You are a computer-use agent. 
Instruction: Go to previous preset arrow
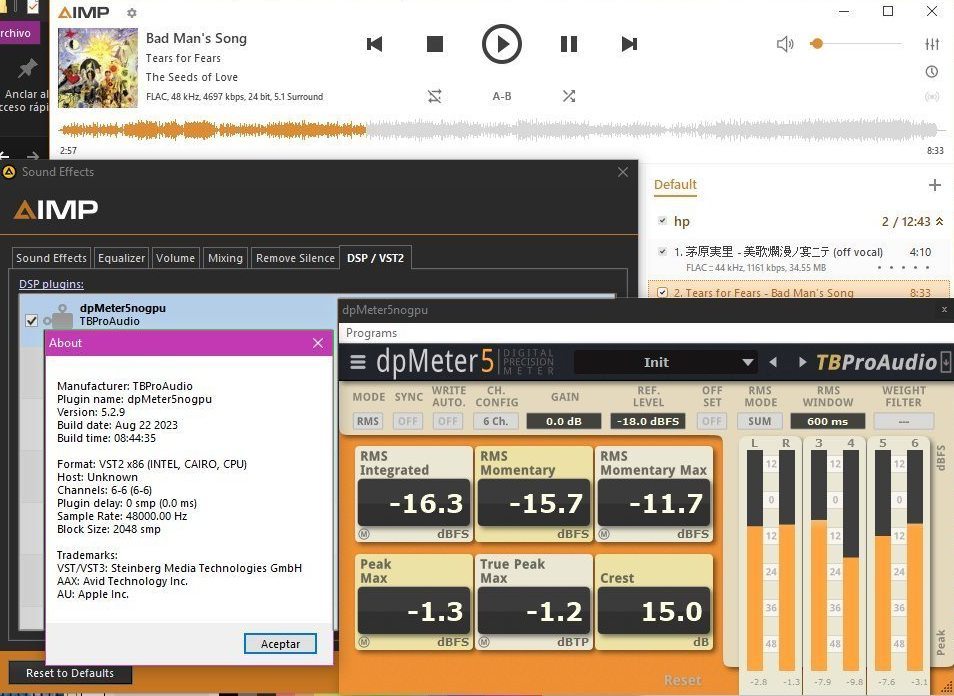point(773,363)
